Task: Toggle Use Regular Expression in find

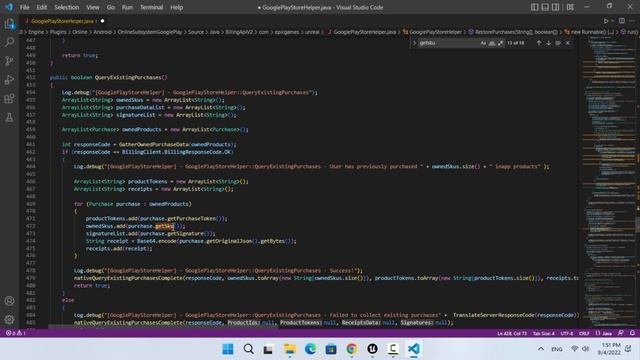Action: (x=500, y=43)
